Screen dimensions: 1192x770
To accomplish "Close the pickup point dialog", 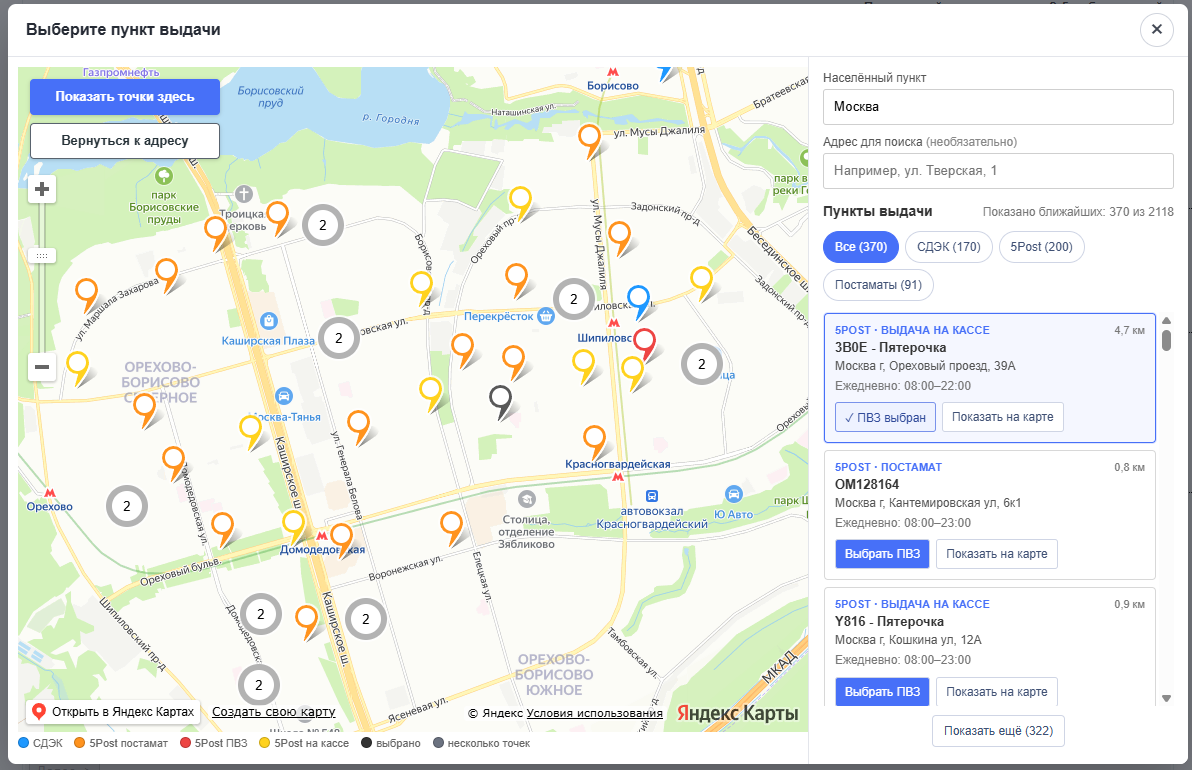I will pyautogui.click(x=1156, y=30).
